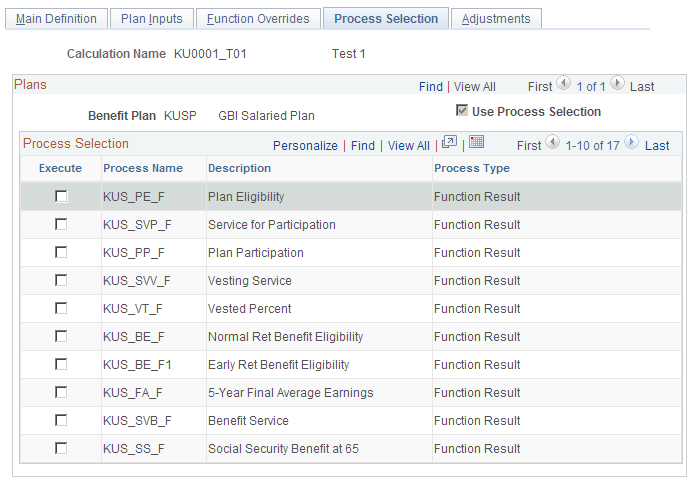Show next plan arrow in Plans header
The image size is (693, 481).
coord(617,84)
